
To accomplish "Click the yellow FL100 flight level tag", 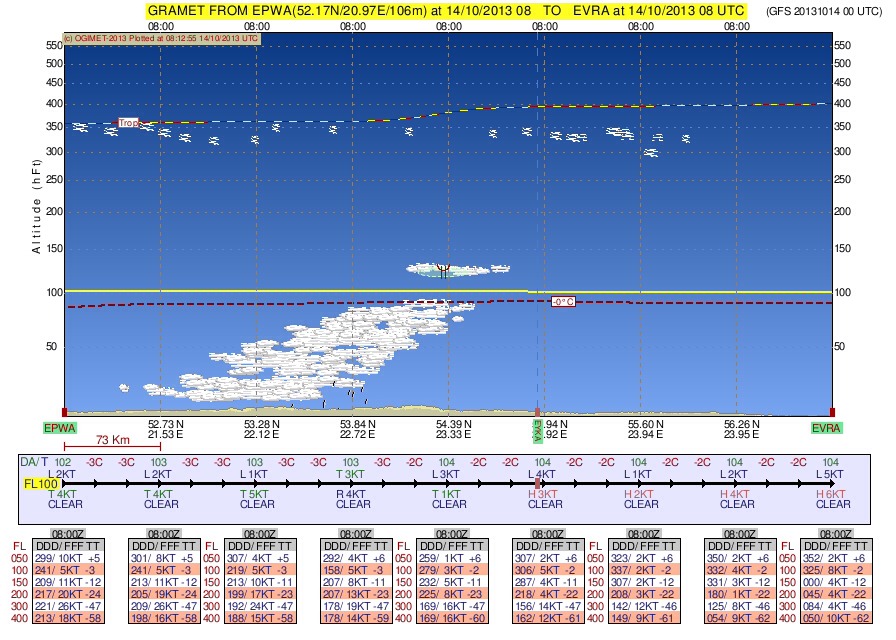I will [40, 482].
